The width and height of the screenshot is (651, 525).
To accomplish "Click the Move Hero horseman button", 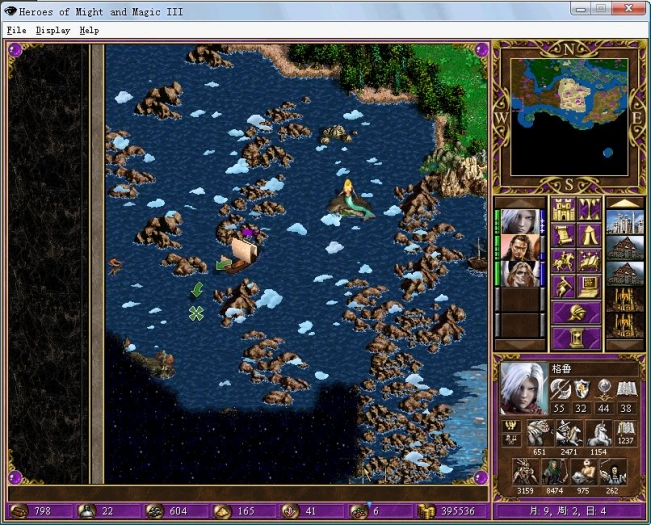I will tap(563, 261).
